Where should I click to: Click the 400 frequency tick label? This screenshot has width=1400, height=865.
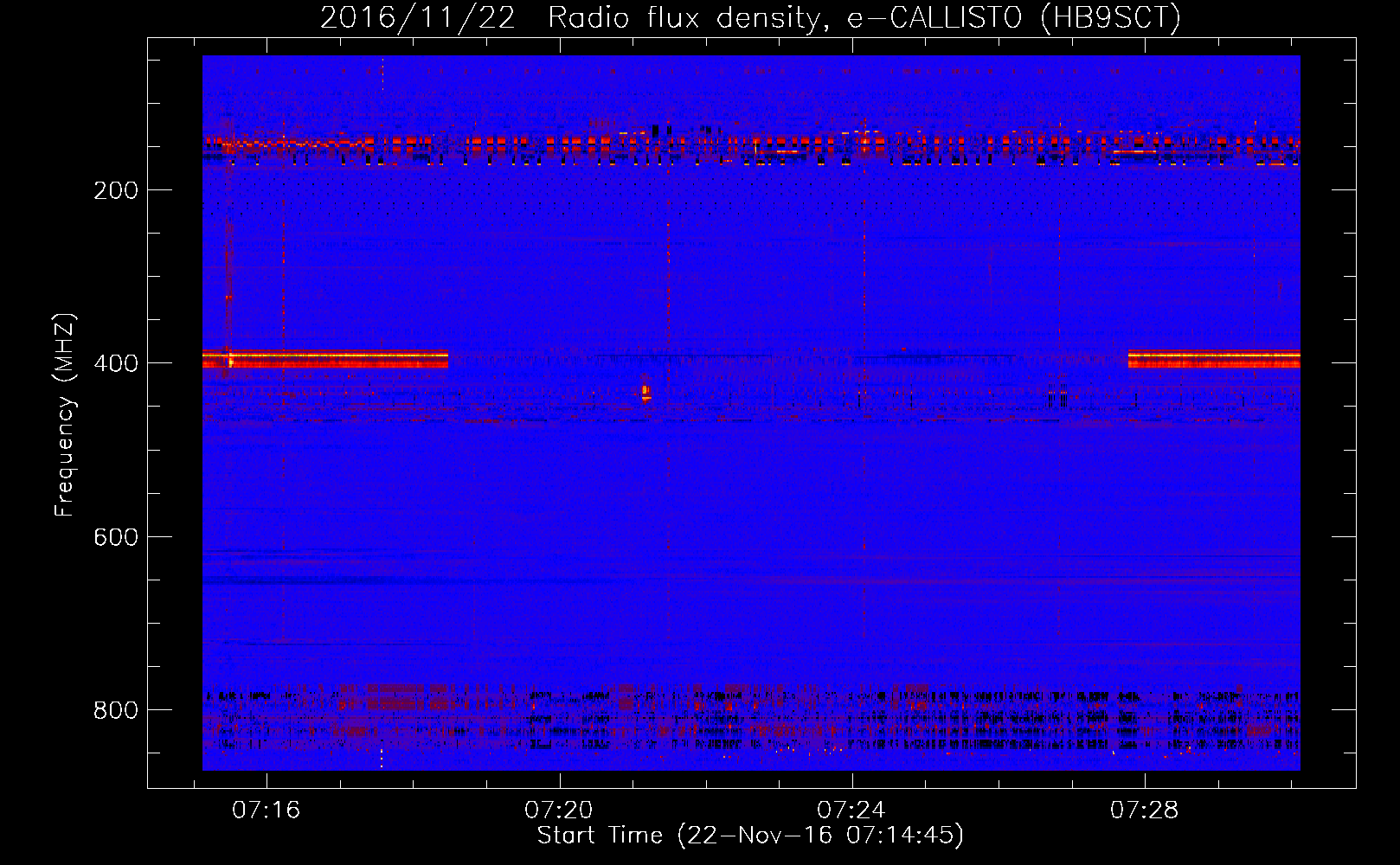[x=116, y=363]
